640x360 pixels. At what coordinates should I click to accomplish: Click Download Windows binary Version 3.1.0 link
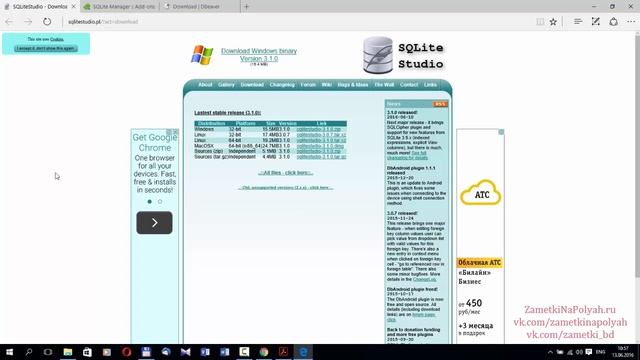pos(259,55)
